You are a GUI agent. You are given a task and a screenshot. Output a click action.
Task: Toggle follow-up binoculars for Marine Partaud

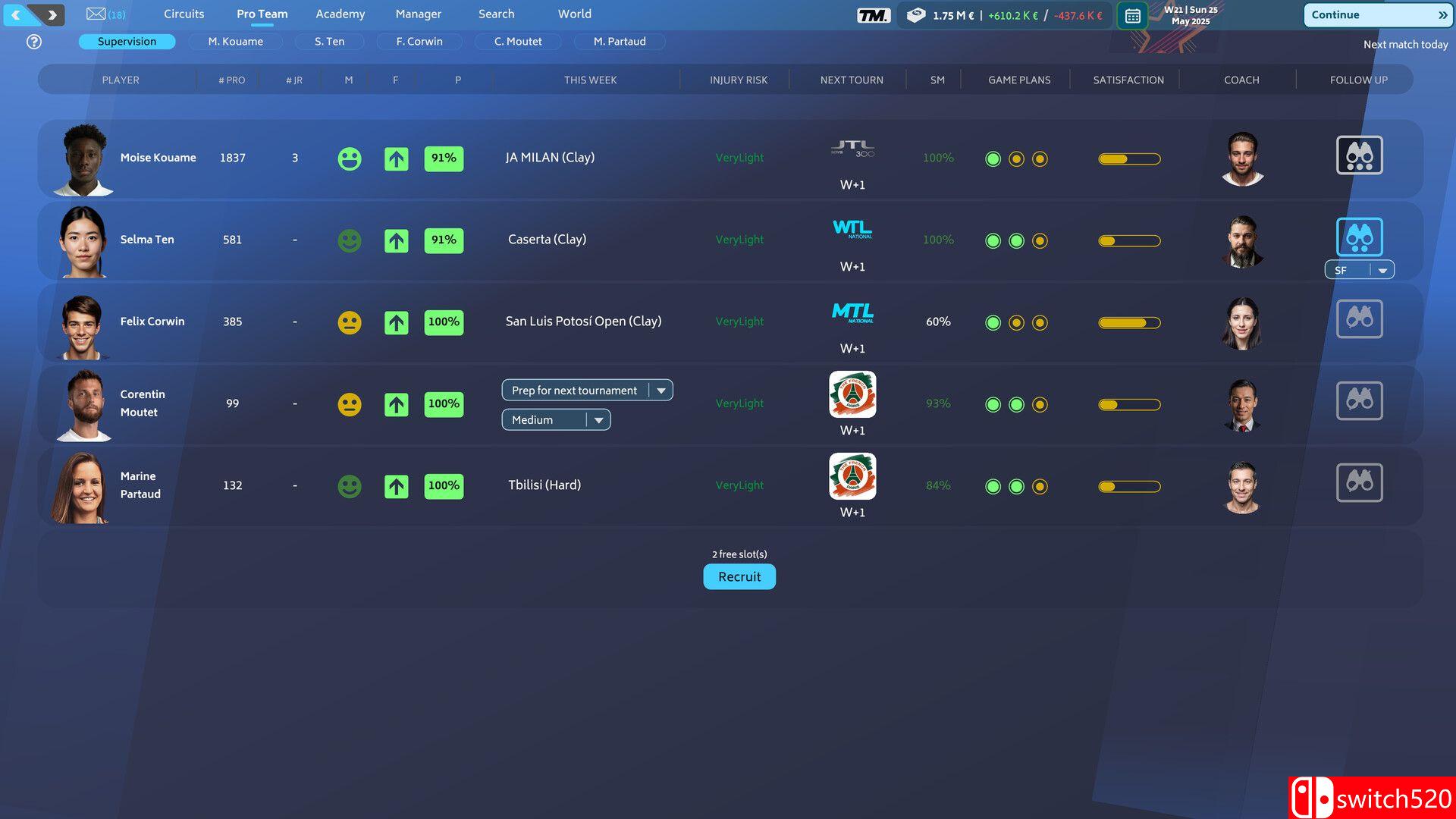(1359, 483)
